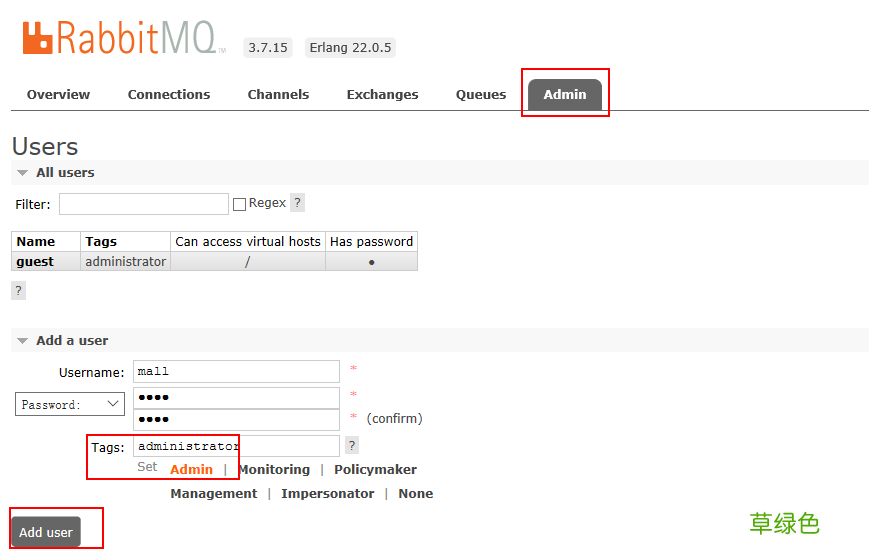869x557 pixels.
Task: Enable the Regex filter checkbox
Action: 239,204
